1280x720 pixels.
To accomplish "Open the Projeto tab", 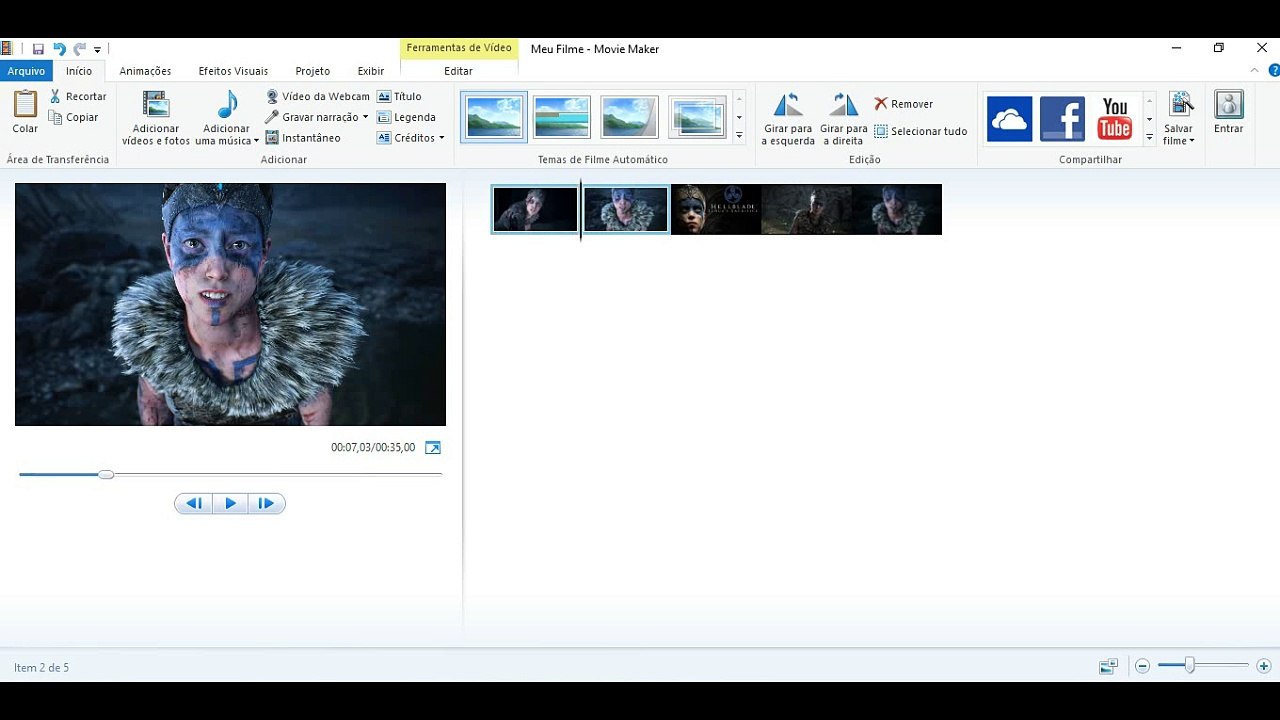I will [x=313, y=71].
